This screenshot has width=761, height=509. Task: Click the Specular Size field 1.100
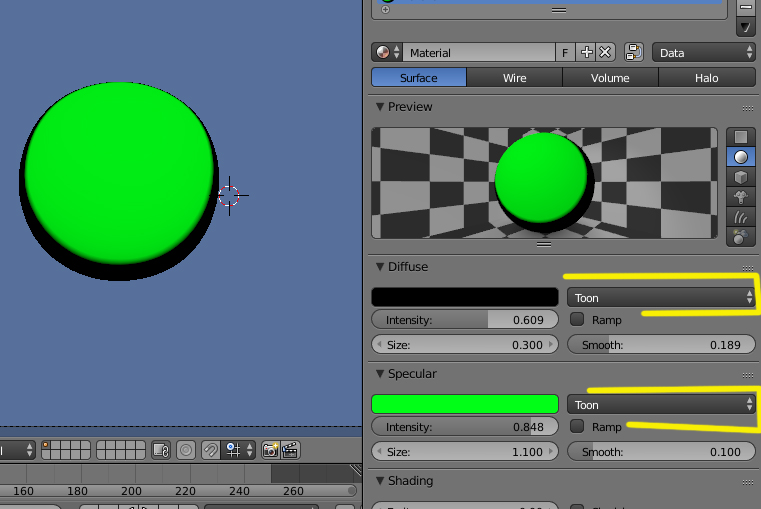point(465,452)
